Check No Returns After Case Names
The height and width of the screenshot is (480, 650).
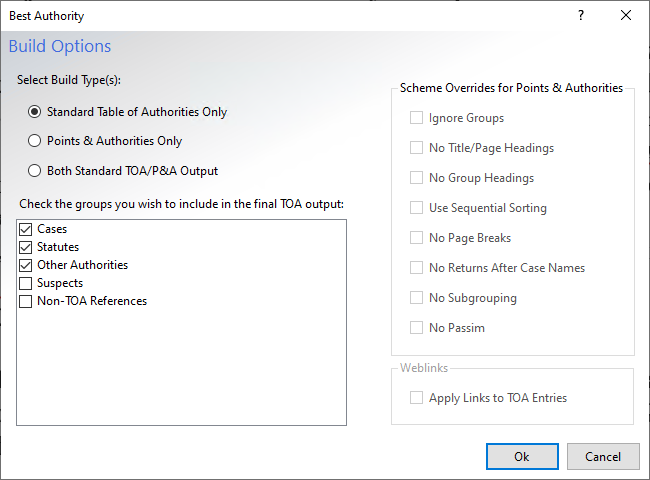click(416, 268)
